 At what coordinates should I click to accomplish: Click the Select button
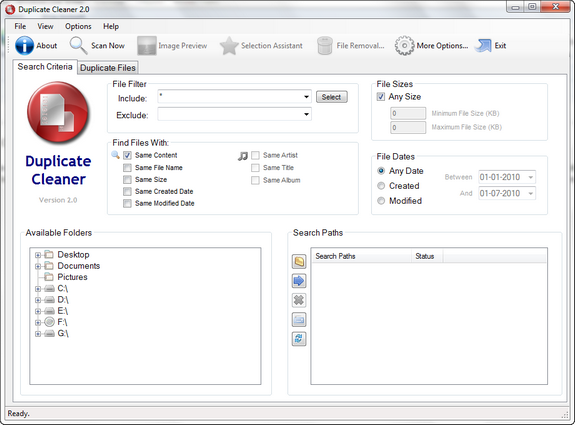[332, 97]
